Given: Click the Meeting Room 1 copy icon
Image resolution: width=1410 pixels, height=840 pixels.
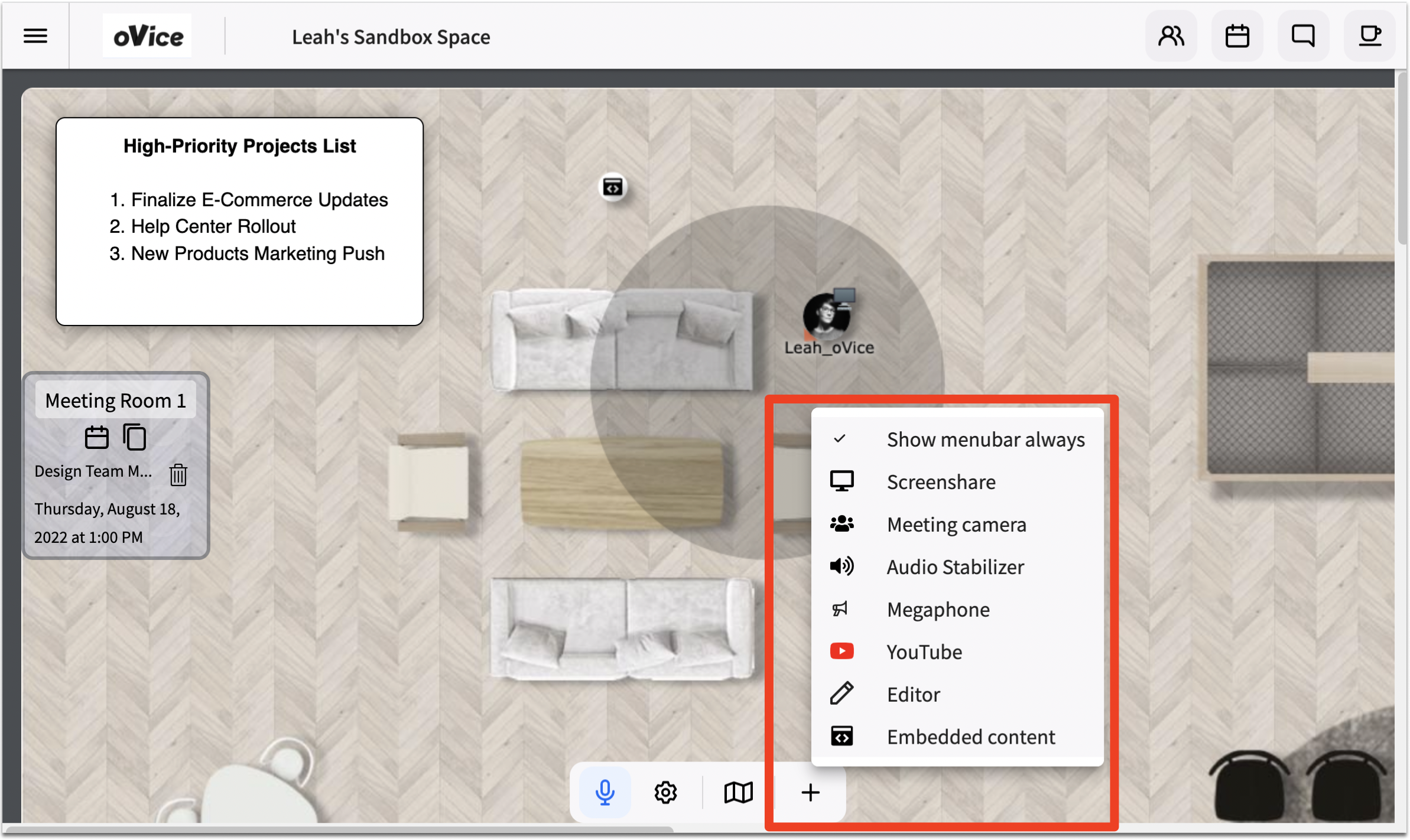Looking at the screenshot, I should click(x=135, y=438).
